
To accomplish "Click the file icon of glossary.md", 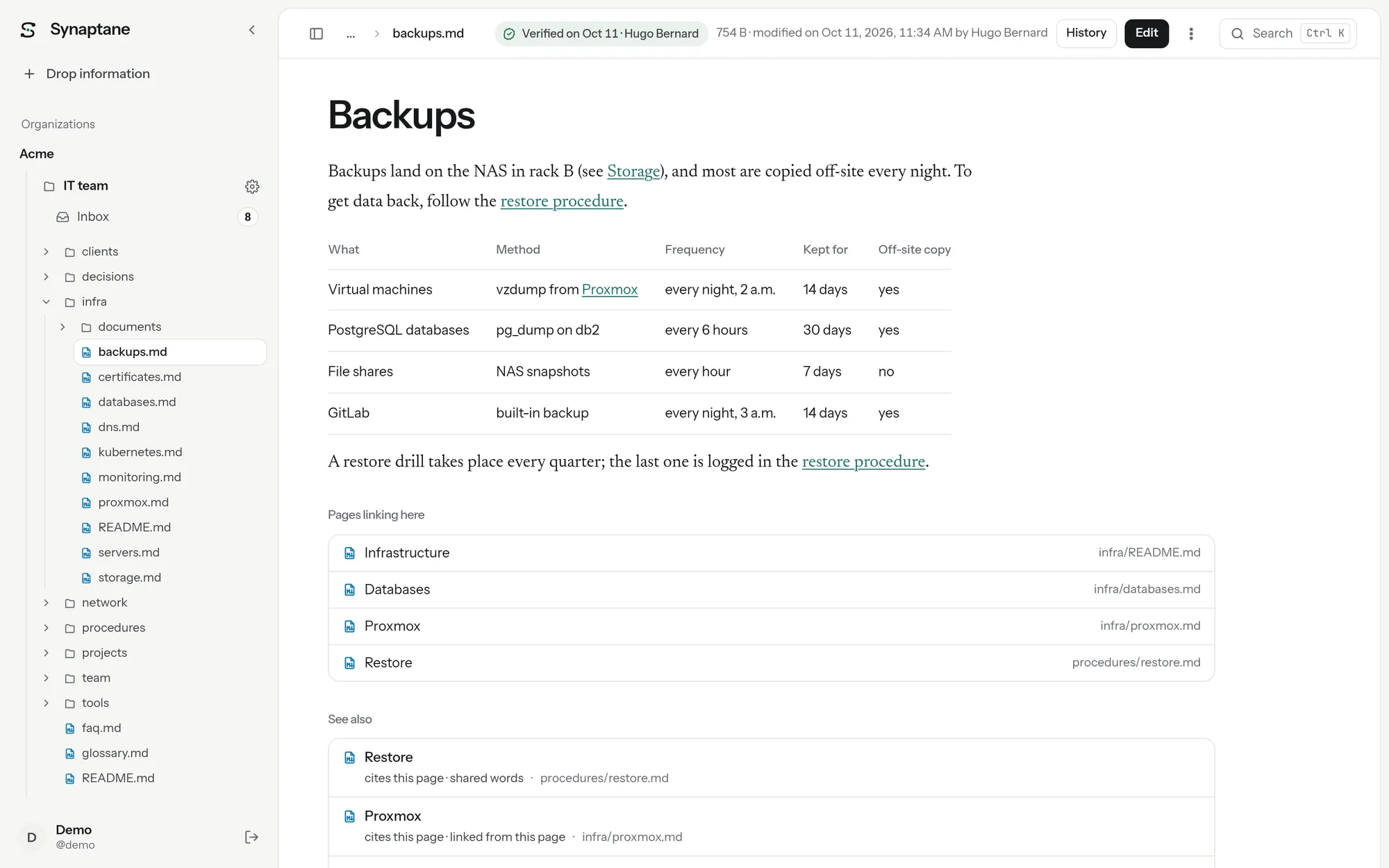I will [x=69, y=753].
